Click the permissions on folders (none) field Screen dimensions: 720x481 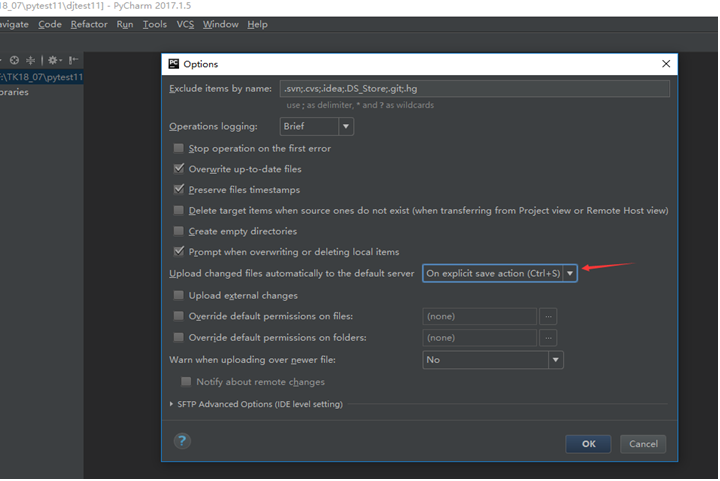click(x=479, y=338)
